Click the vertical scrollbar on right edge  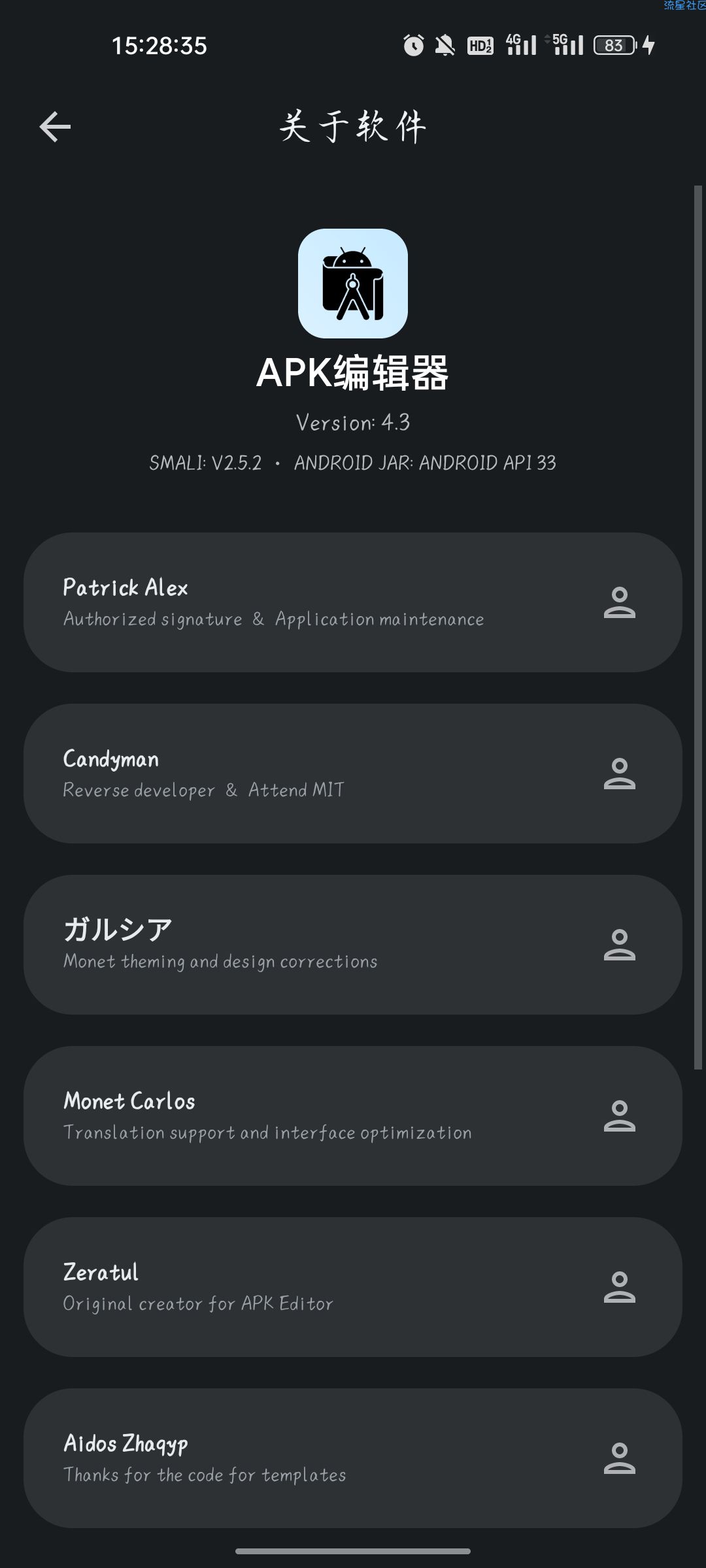pos(698,627)
